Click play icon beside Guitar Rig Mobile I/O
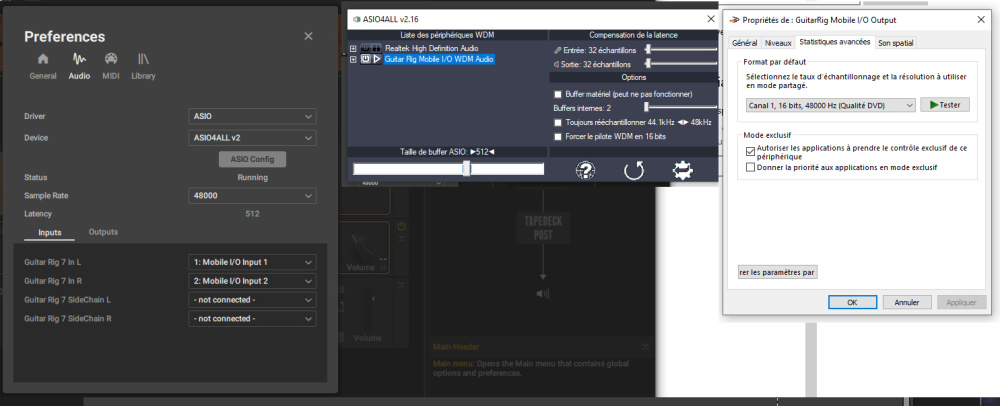This screenshot has width=1000, height=406. click(376, 59)
